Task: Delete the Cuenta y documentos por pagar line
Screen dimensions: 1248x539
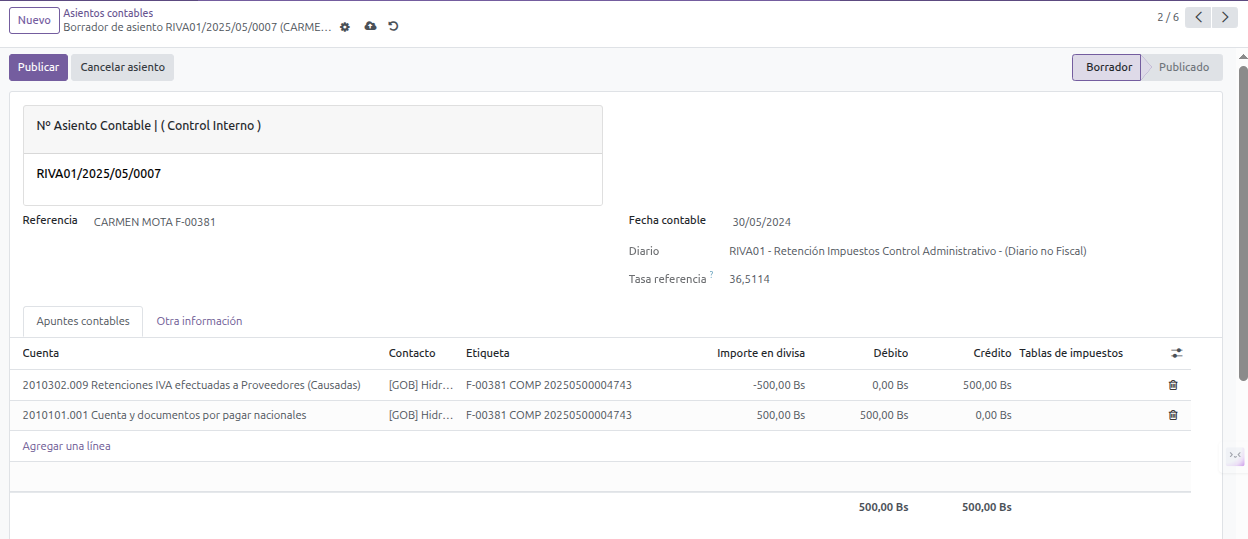Action: tap(1173, 415)
